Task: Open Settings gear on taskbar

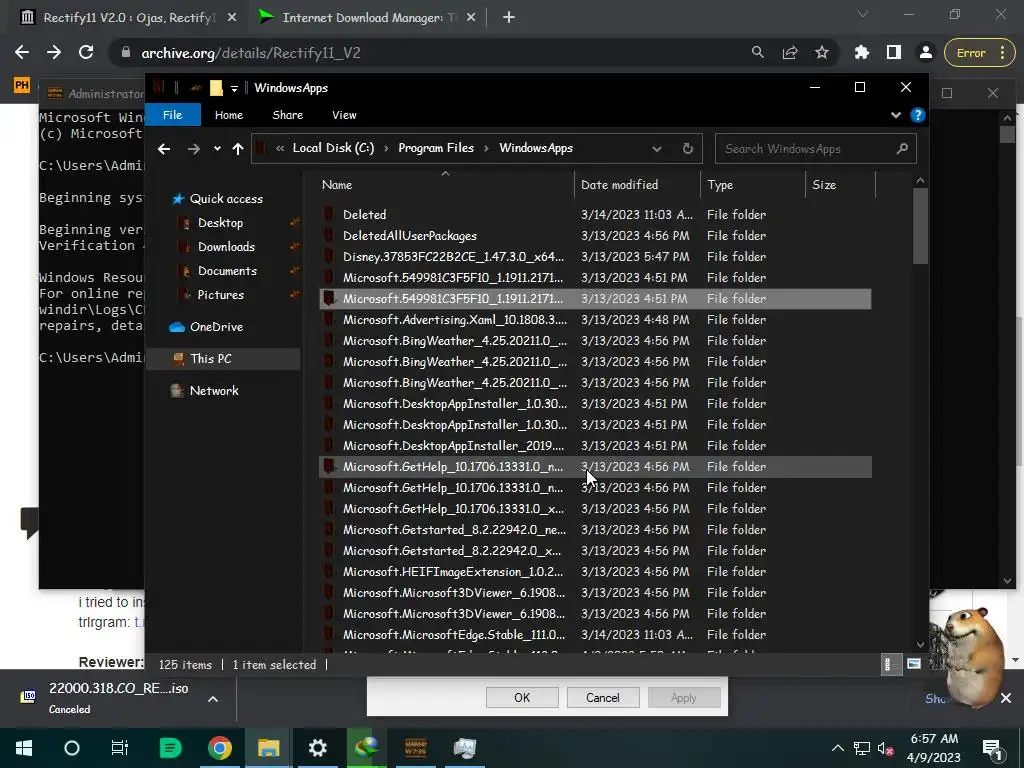Action: pos(317,748)
